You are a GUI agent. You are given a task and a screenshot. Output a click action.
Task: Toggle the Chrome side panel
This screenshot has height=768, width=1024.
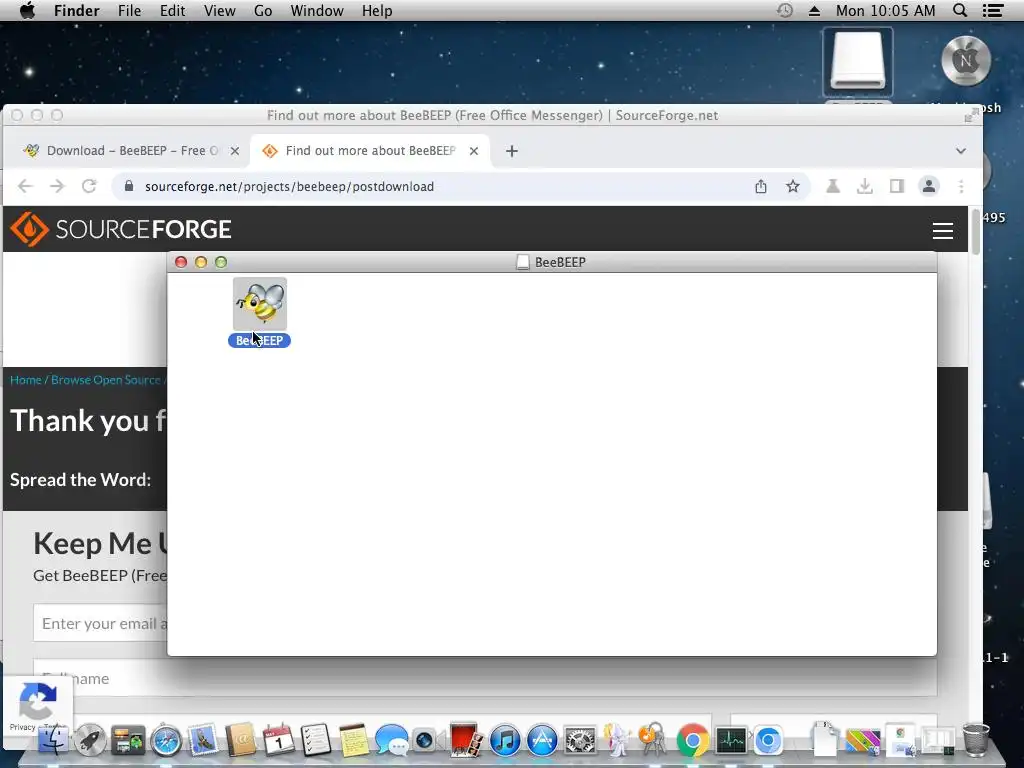897,187
